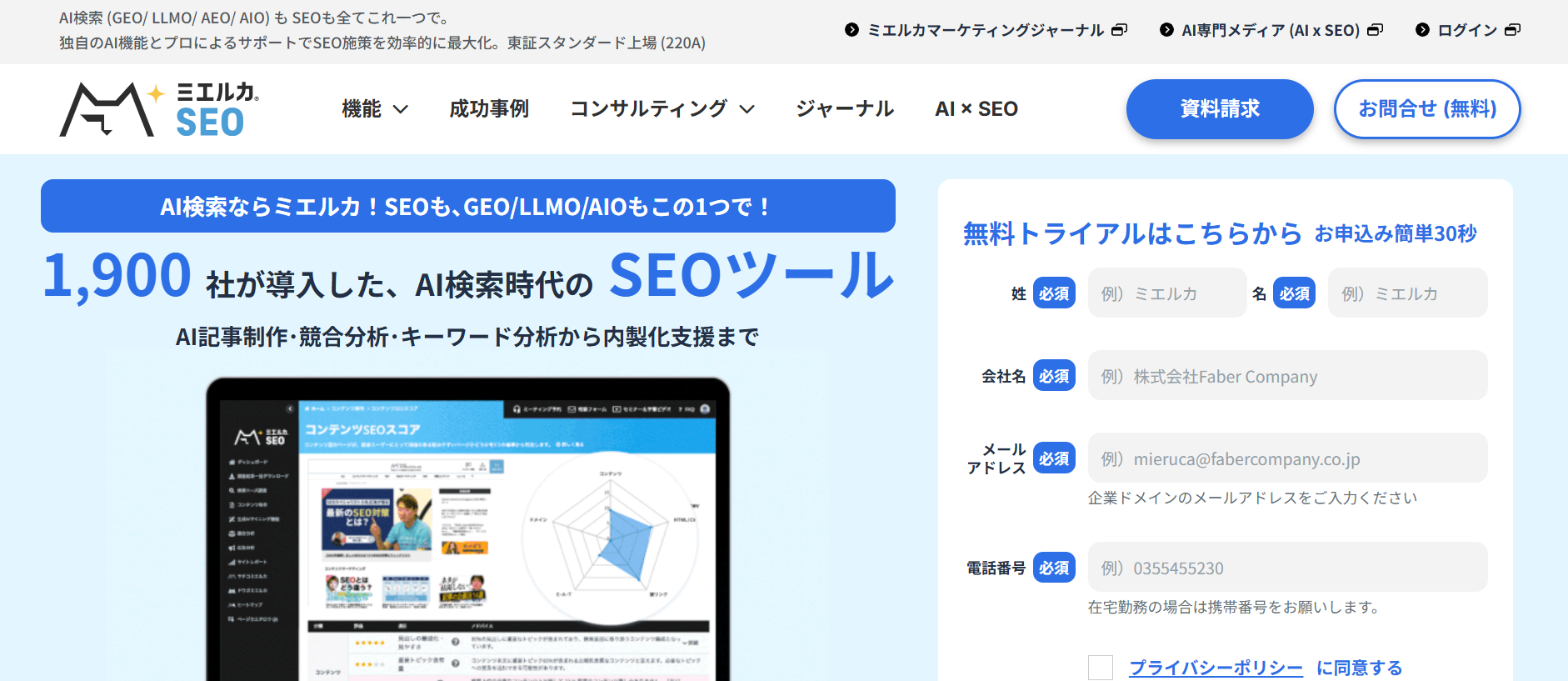Click the お申込み簡単30秒 text
This screenshot has height=681, width=1568.
point(1396,234)
